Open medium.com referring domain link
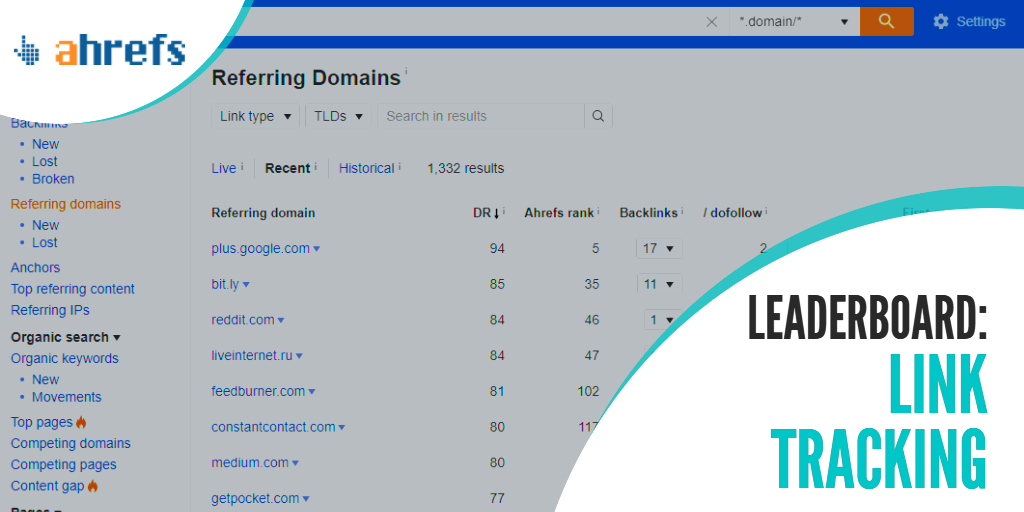 tap(250, 463)
